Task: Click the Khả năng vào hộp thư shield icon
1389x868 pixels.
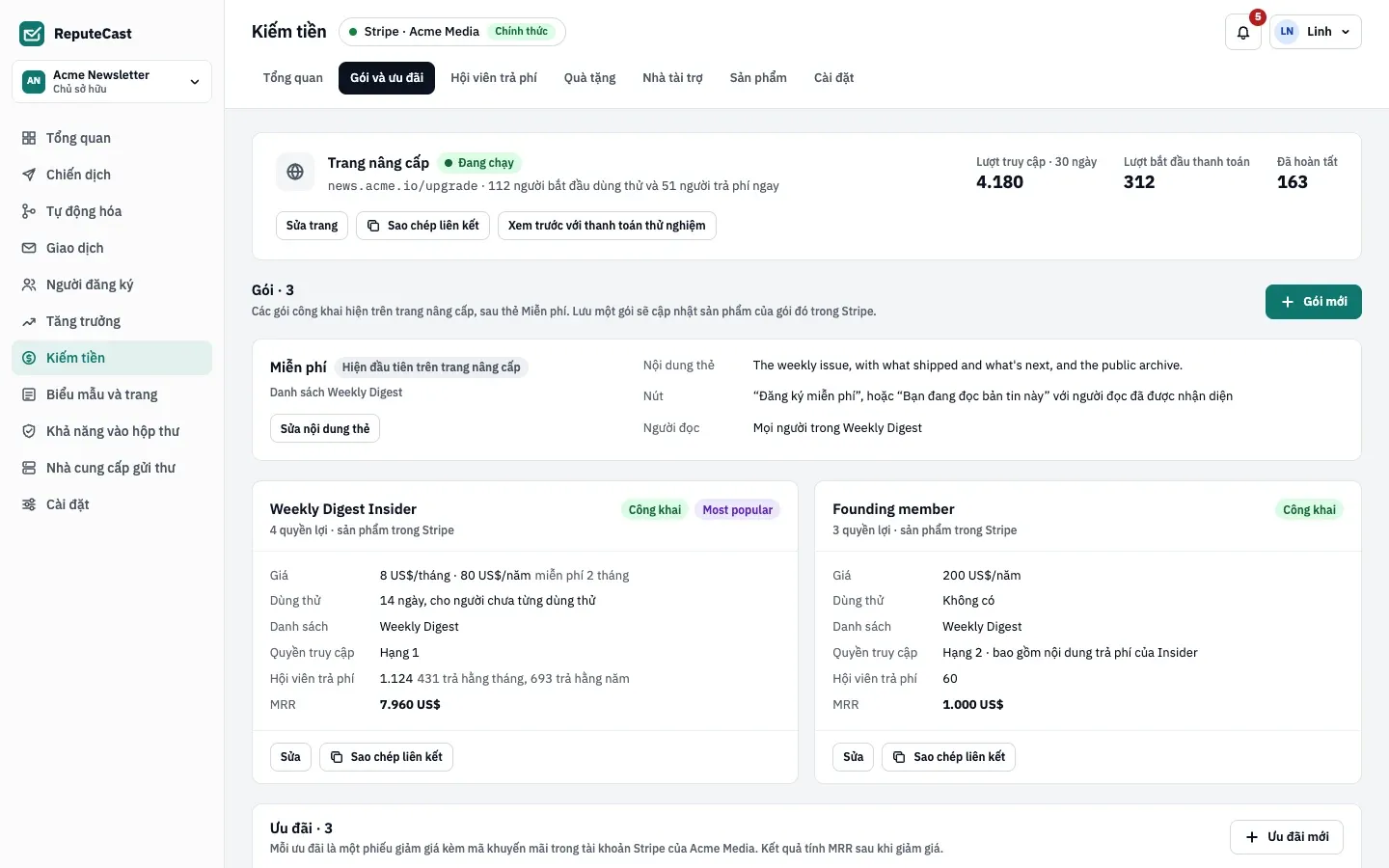Action: tap(29, 431)
